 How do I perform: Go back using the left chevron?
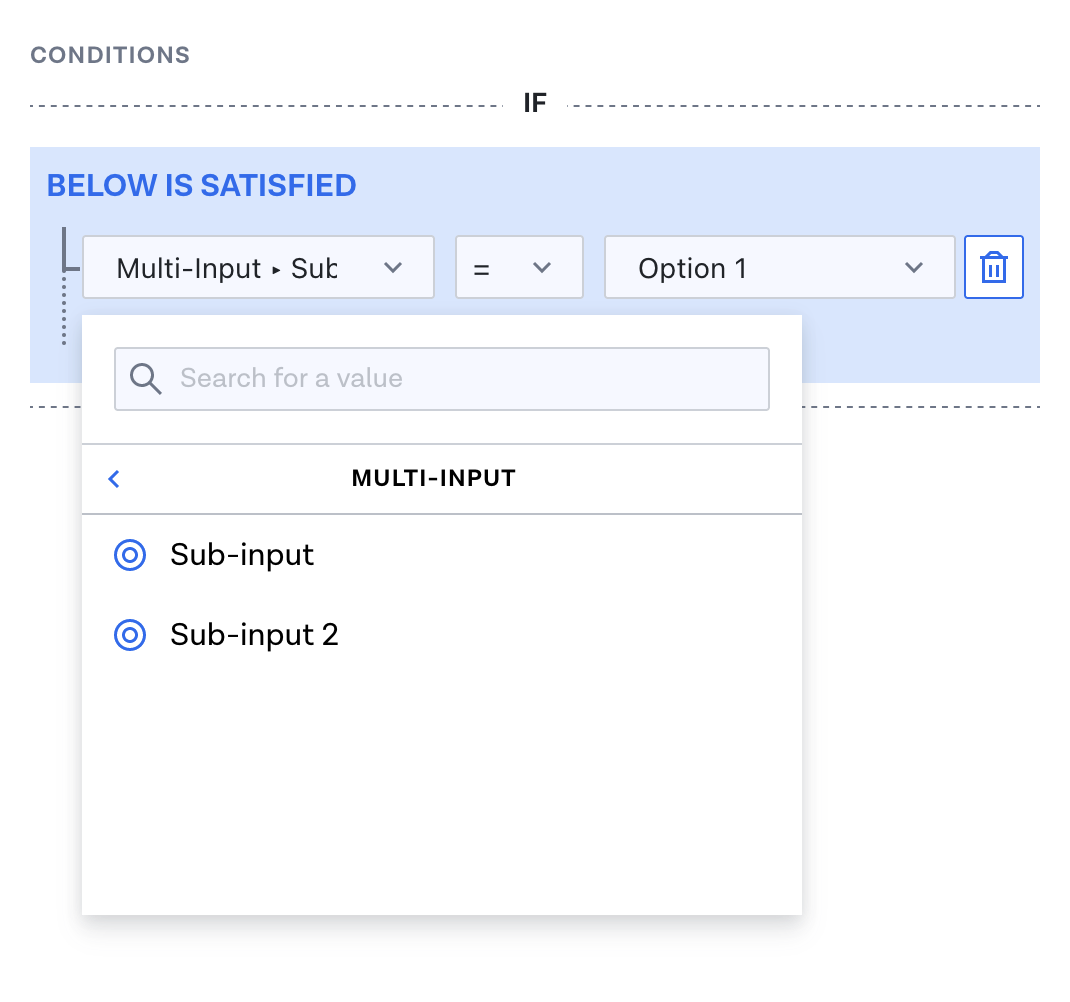coord(114,479)
